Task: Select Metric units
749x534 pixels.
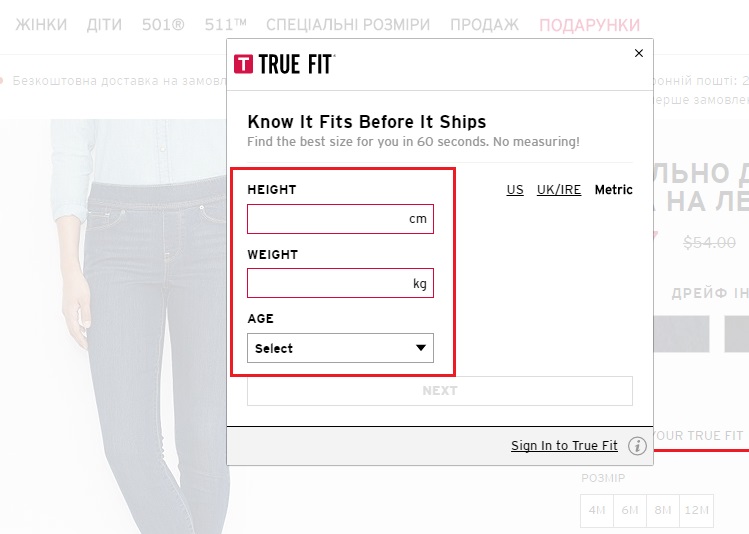Action: 613,190
